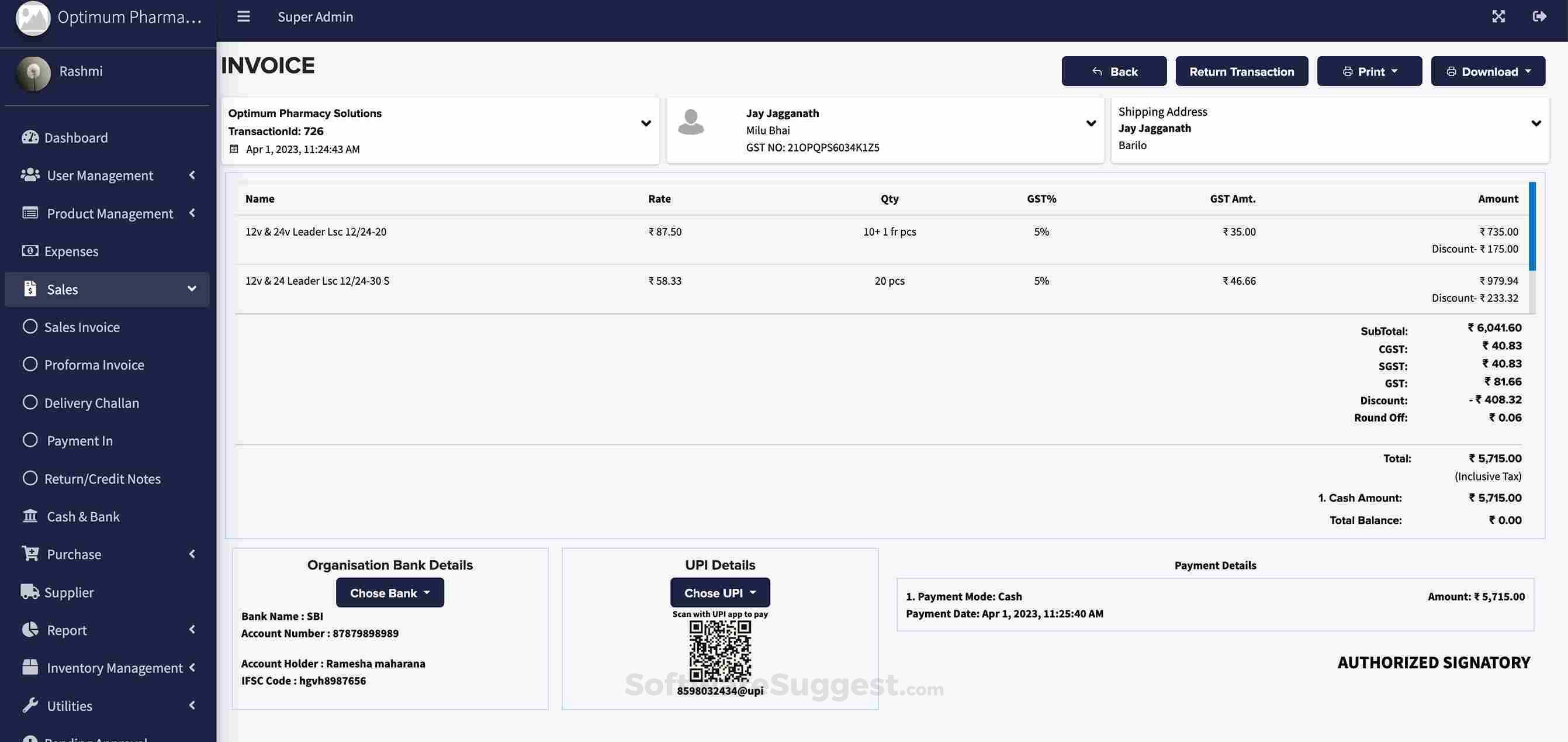Image resolution: width=1568 pixels, height=742 pixels.
Task: Click the UPI QR code image
Action: coord(720,651)
